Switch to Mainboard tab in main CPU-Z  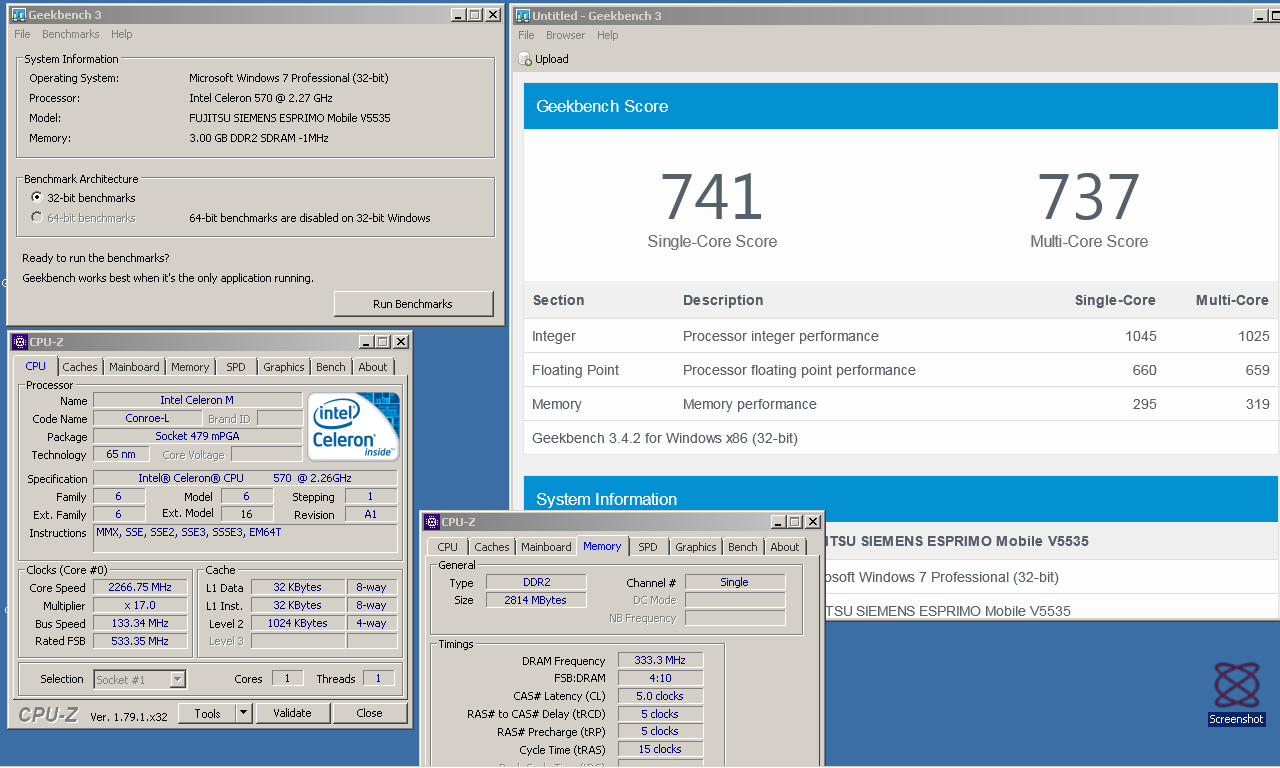tap(134, 367)
